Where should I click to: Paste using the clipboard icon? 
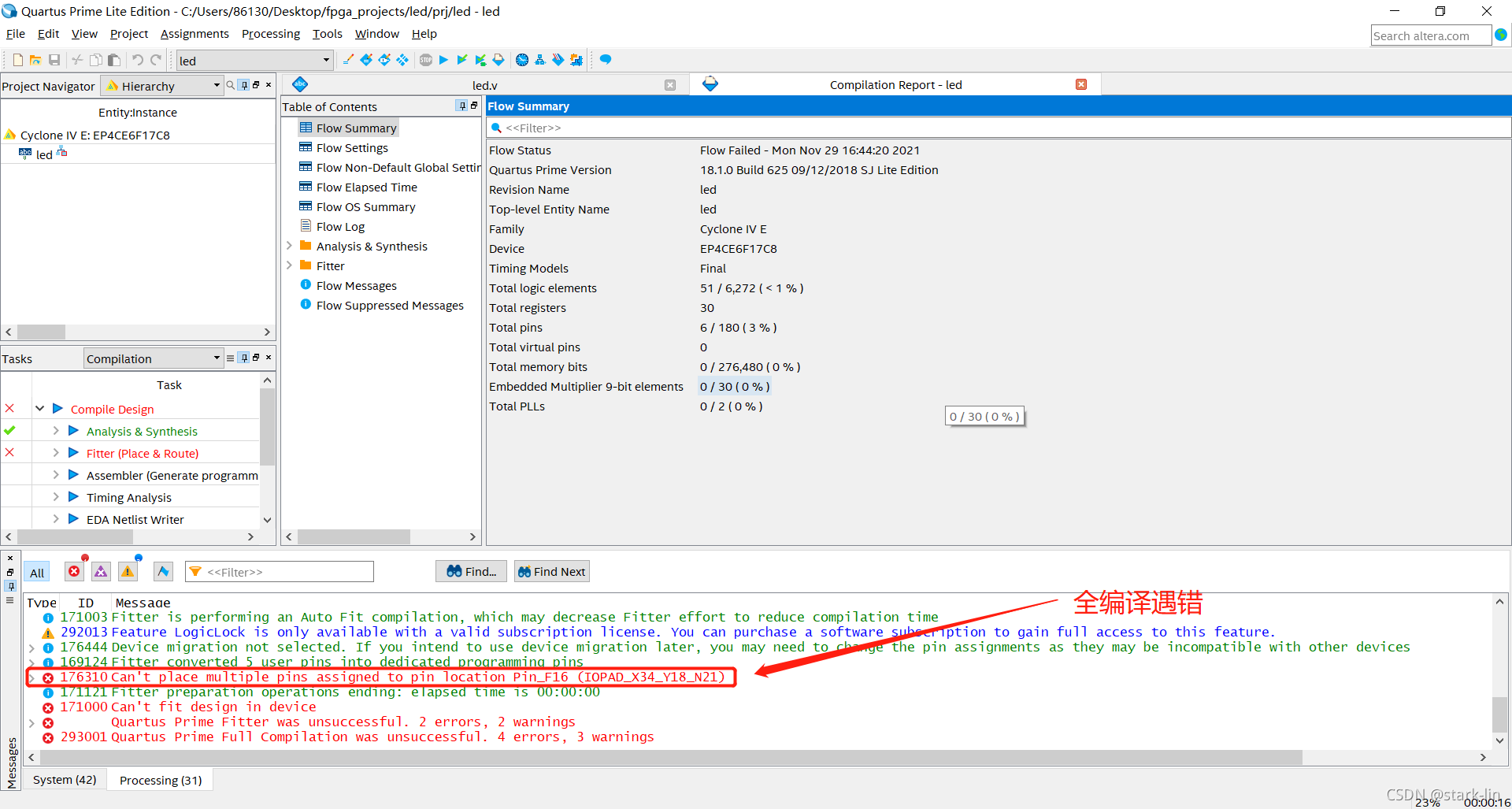(114, 60)
